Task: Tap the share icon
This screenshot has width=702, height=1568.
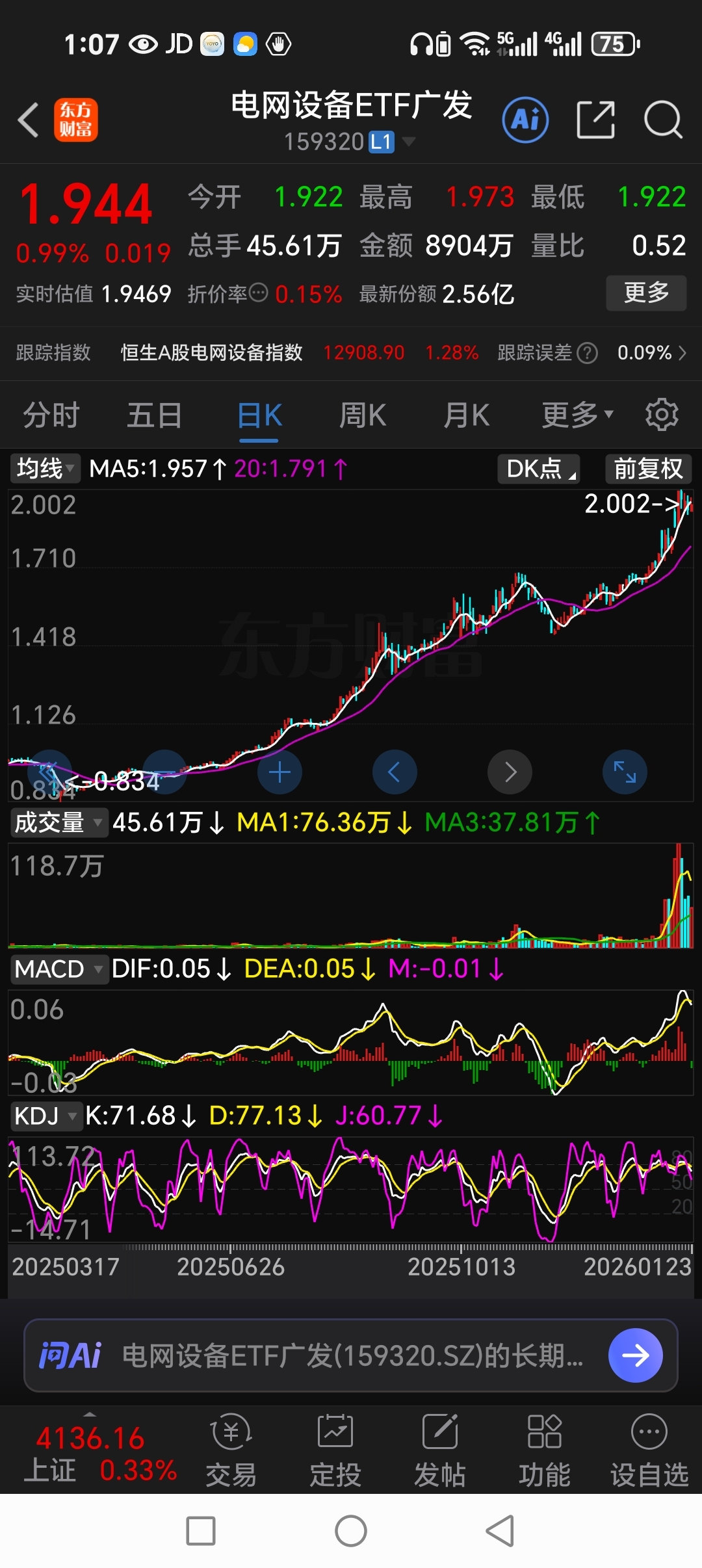Action: [595, 120]
